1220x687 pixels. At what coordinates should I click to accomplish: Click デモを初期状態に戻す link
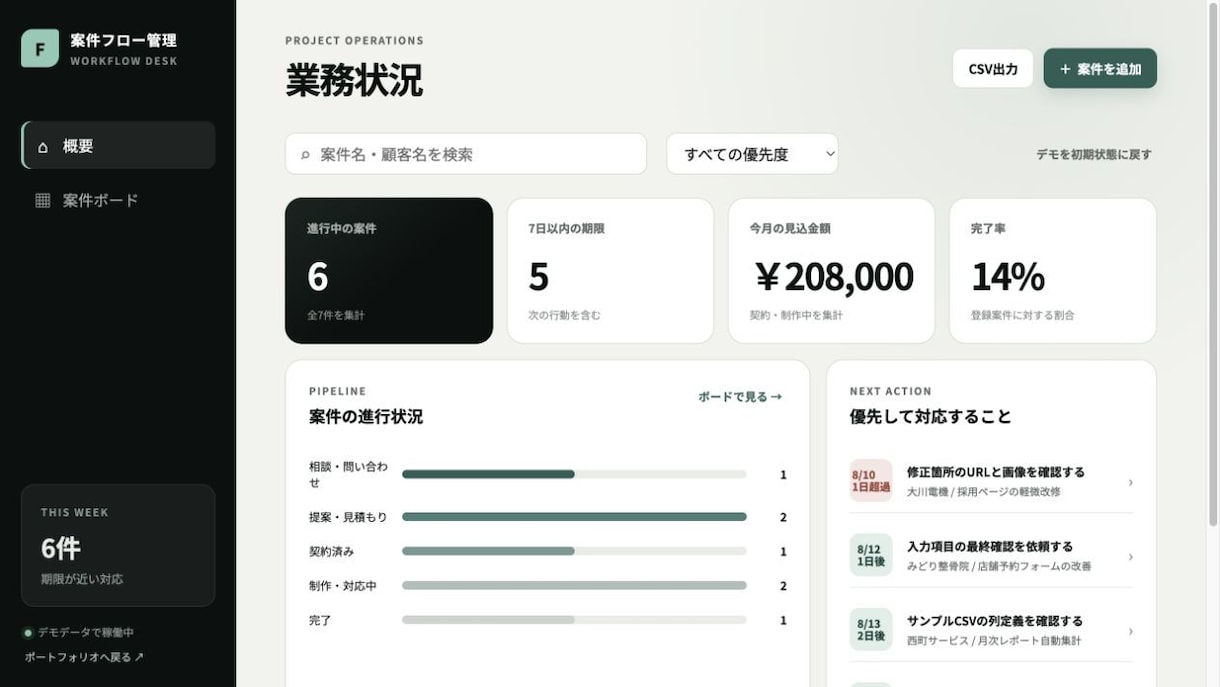1094,154
